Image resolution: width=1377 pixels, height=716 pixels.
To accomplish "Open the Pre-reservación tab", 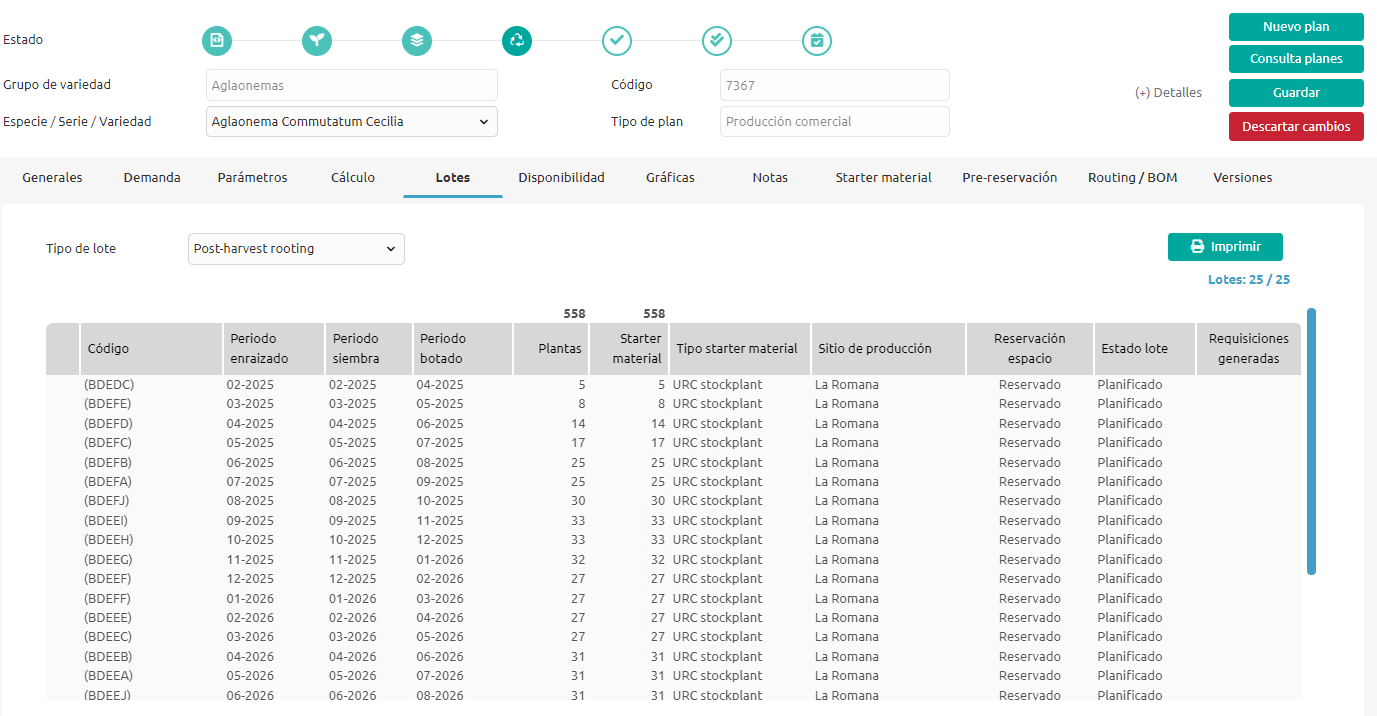I will click(1009, 178).
